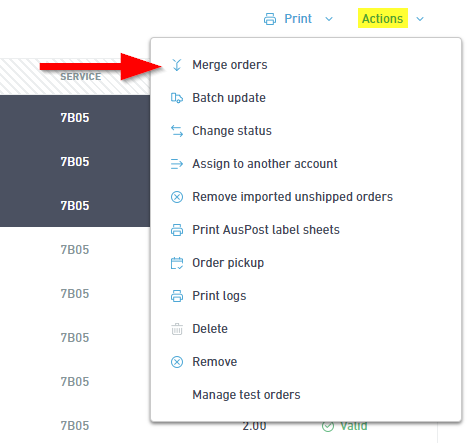Screen dimensions: 468x443
Task: Collapse the Actions dropdown chevron
Action: [420, 19]
